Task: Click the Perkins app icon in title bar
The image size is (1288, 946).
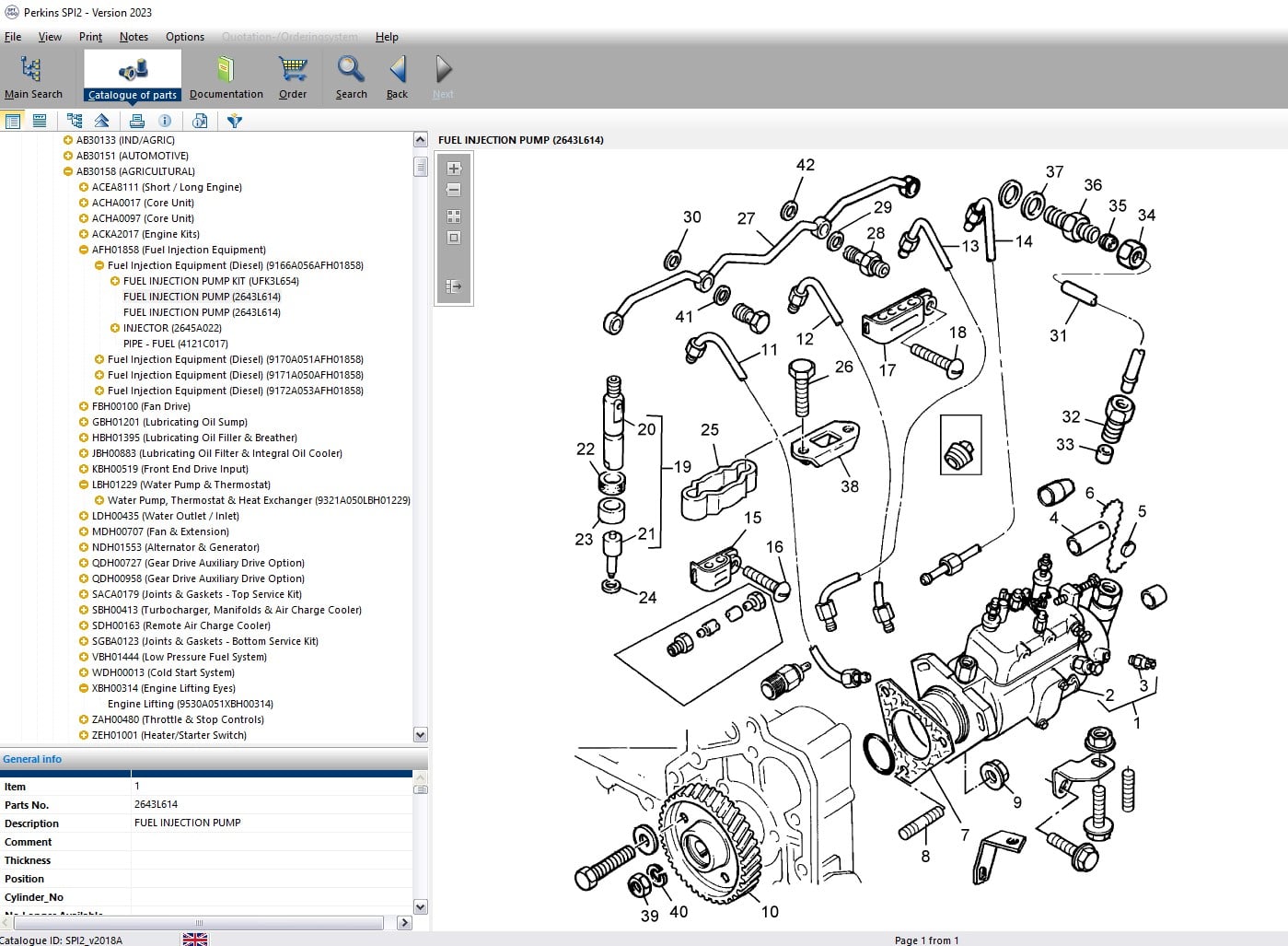Action: (x=12, y=12)
